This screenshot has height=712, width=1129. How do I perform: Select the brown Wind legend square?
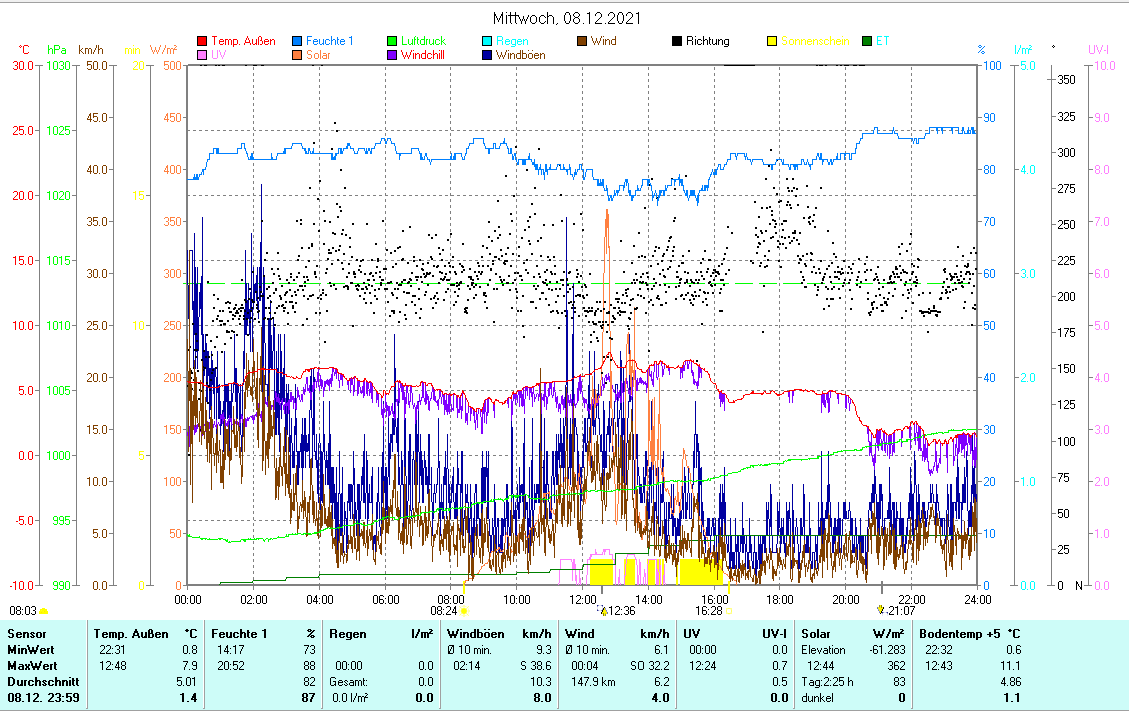[582, 42]
